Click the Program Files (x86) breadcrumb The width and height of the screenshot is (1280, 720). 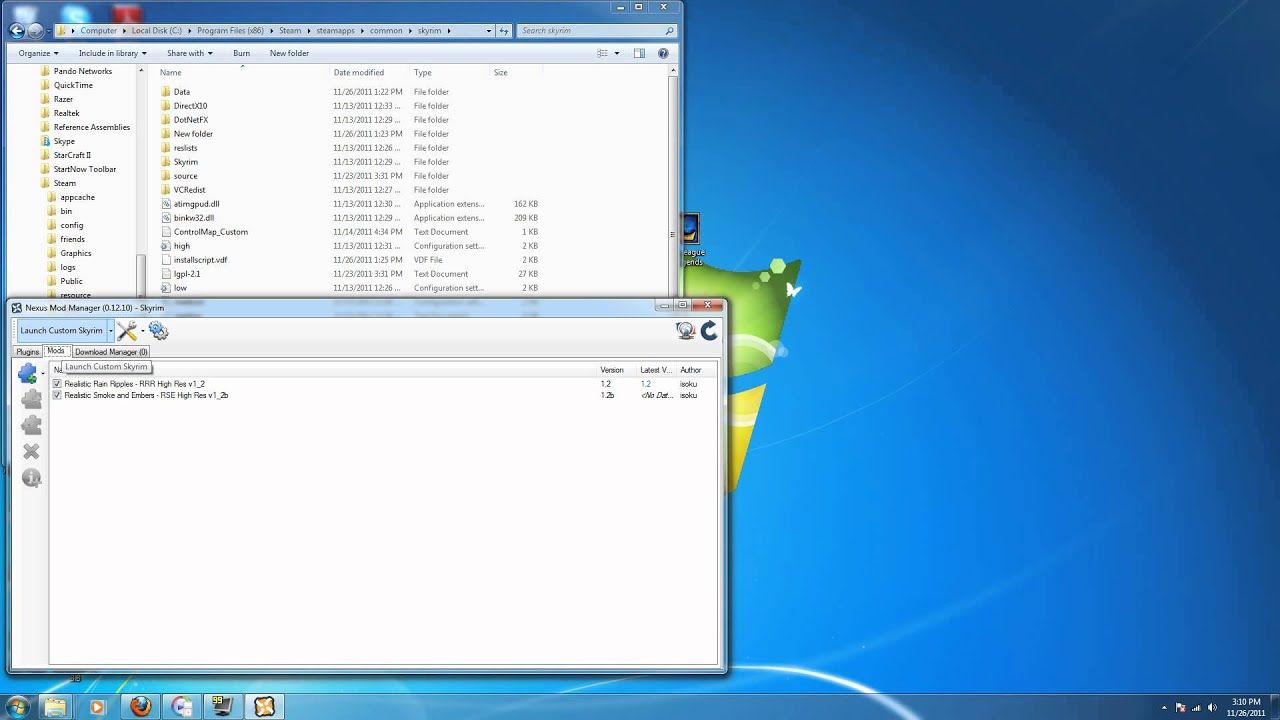coord(232,31)
